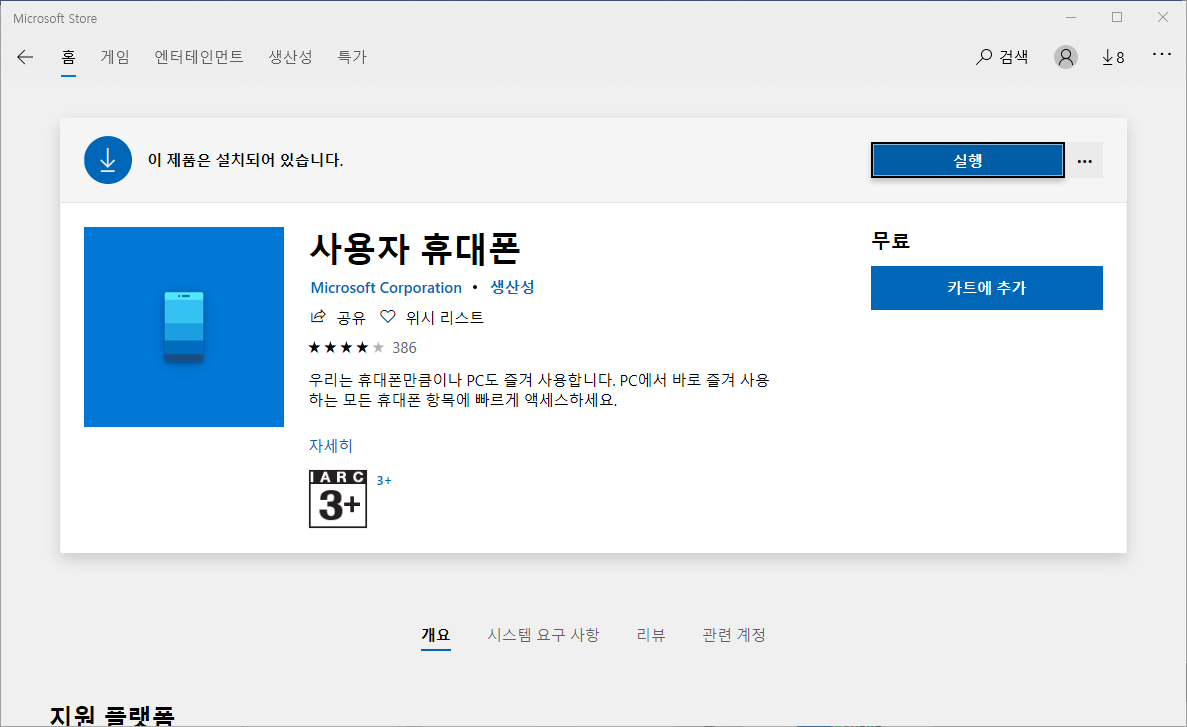Open the 홈 tab
Viewport: 1187px width, 727px height.
coord(68,57)
